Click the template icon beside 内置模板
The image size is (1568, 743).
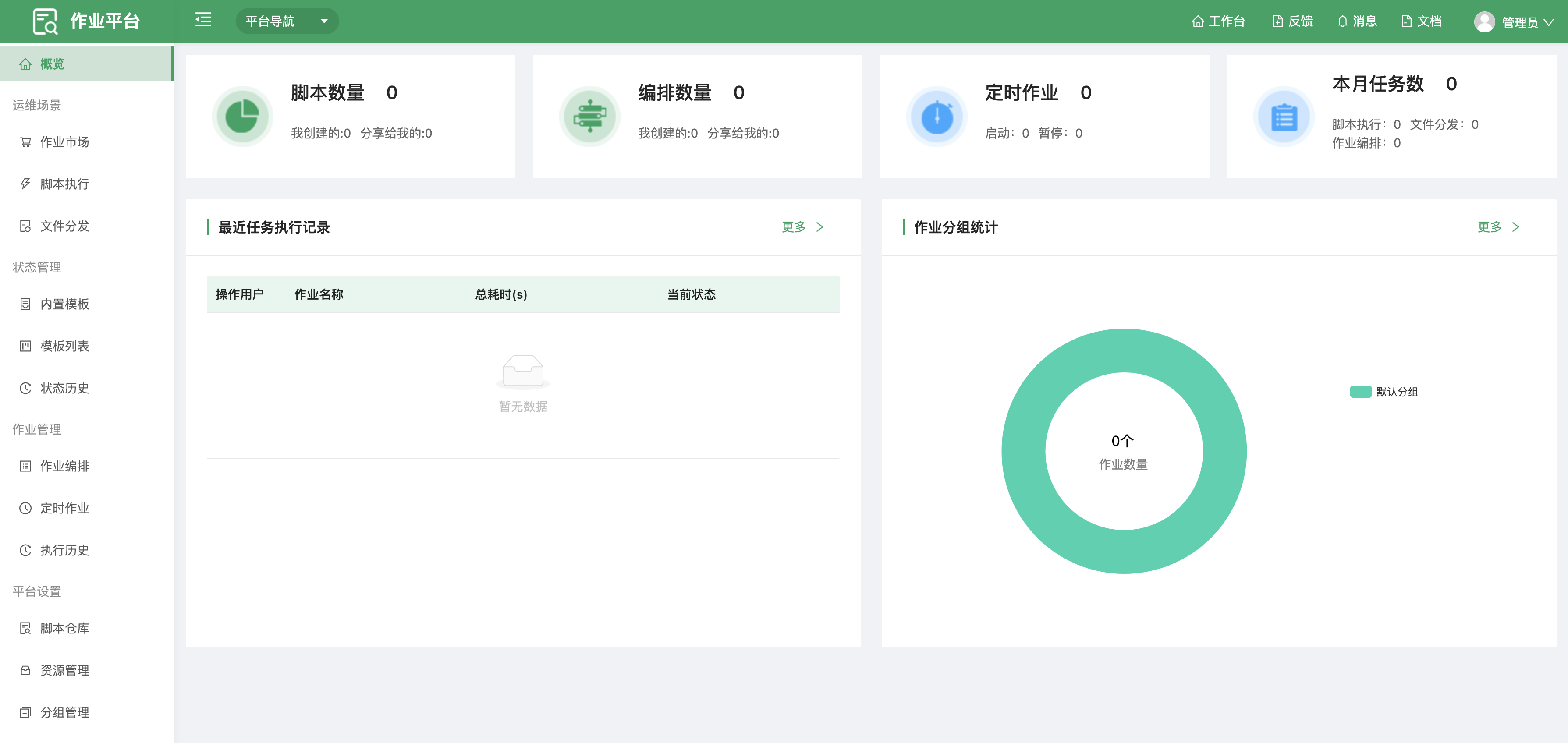tap(25, 304)
